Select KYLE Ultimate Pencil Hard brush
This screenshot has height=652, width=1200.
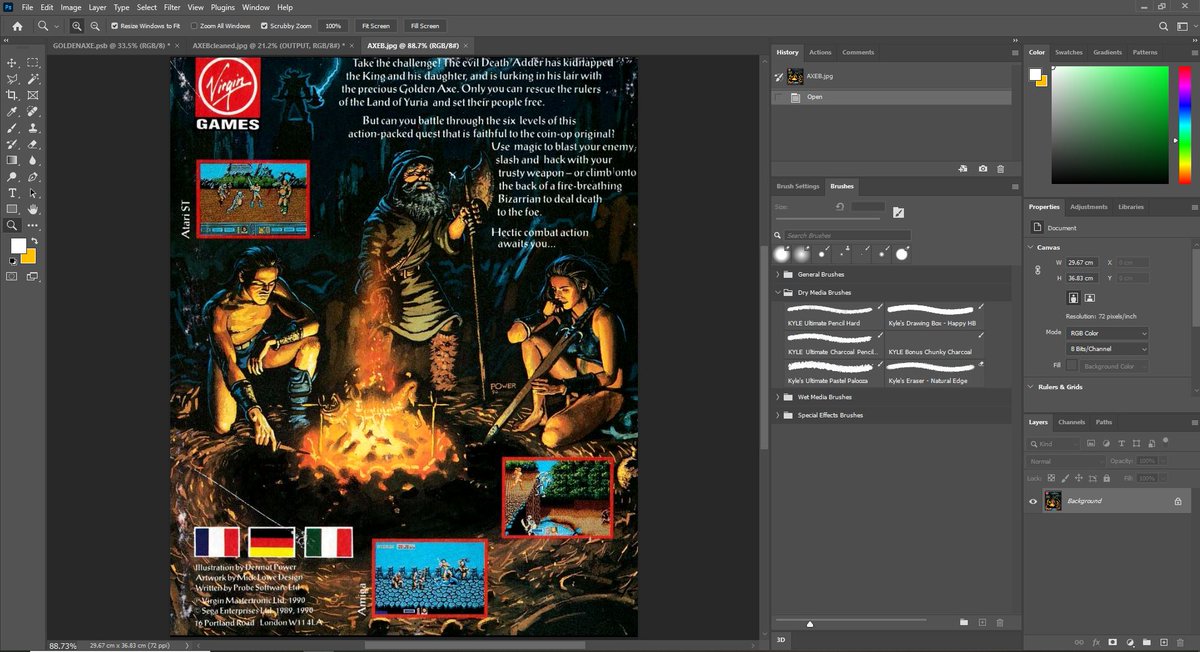pyautogui.click(x=834, y=316)
